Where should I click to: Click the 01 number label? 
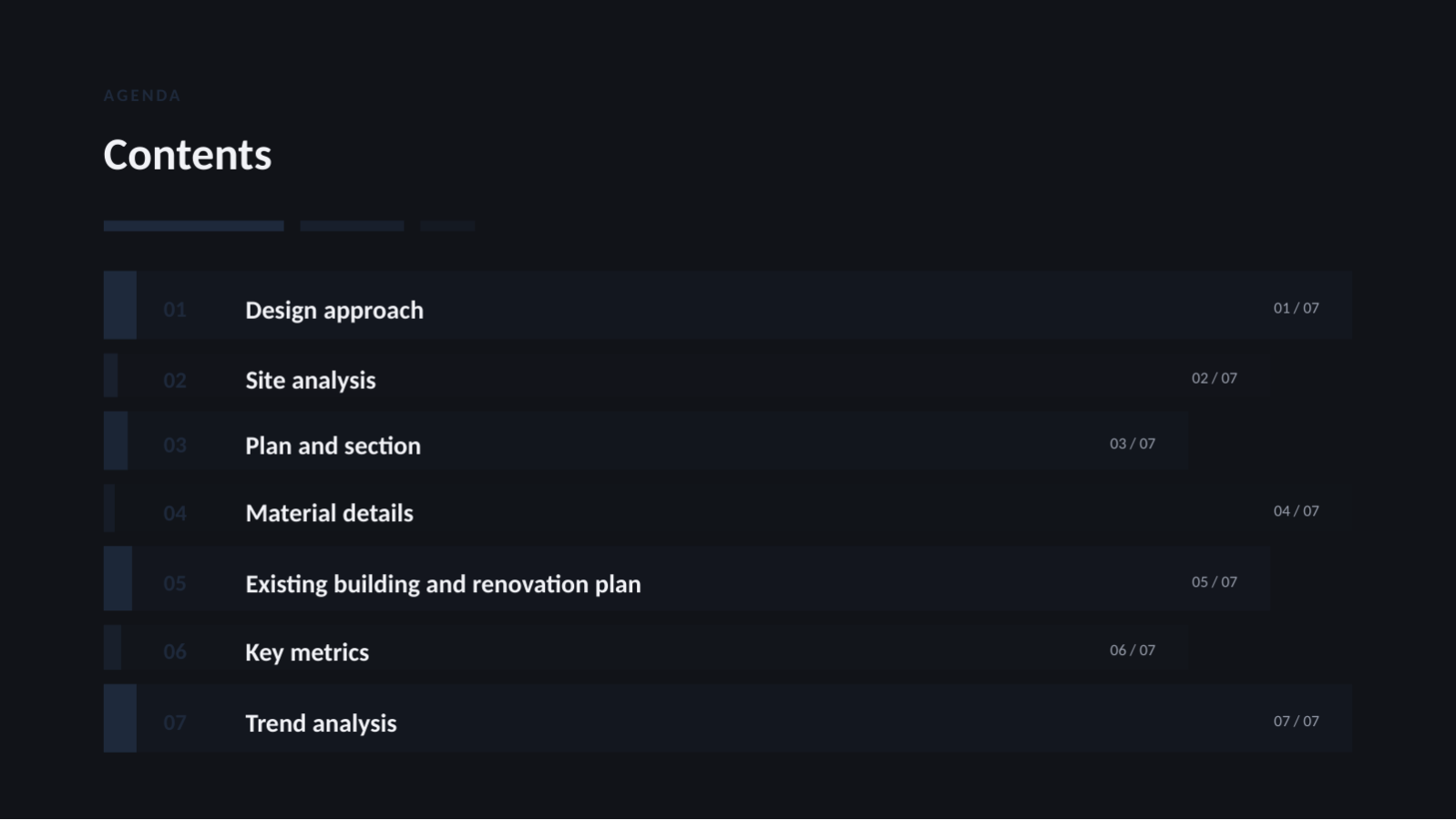(x=175, y=310)
